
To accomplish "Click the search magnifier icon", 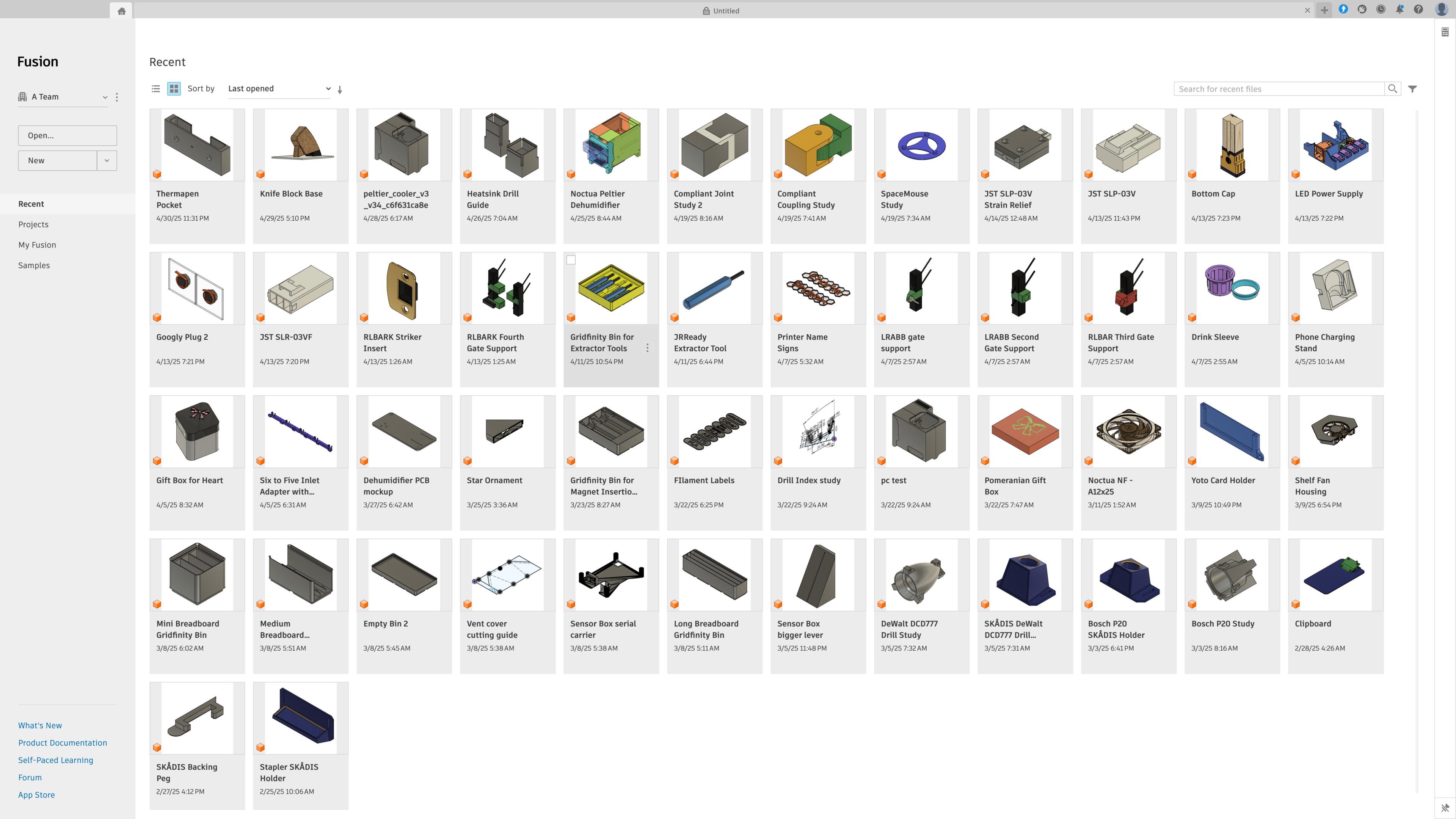I will pos(1393,89).
